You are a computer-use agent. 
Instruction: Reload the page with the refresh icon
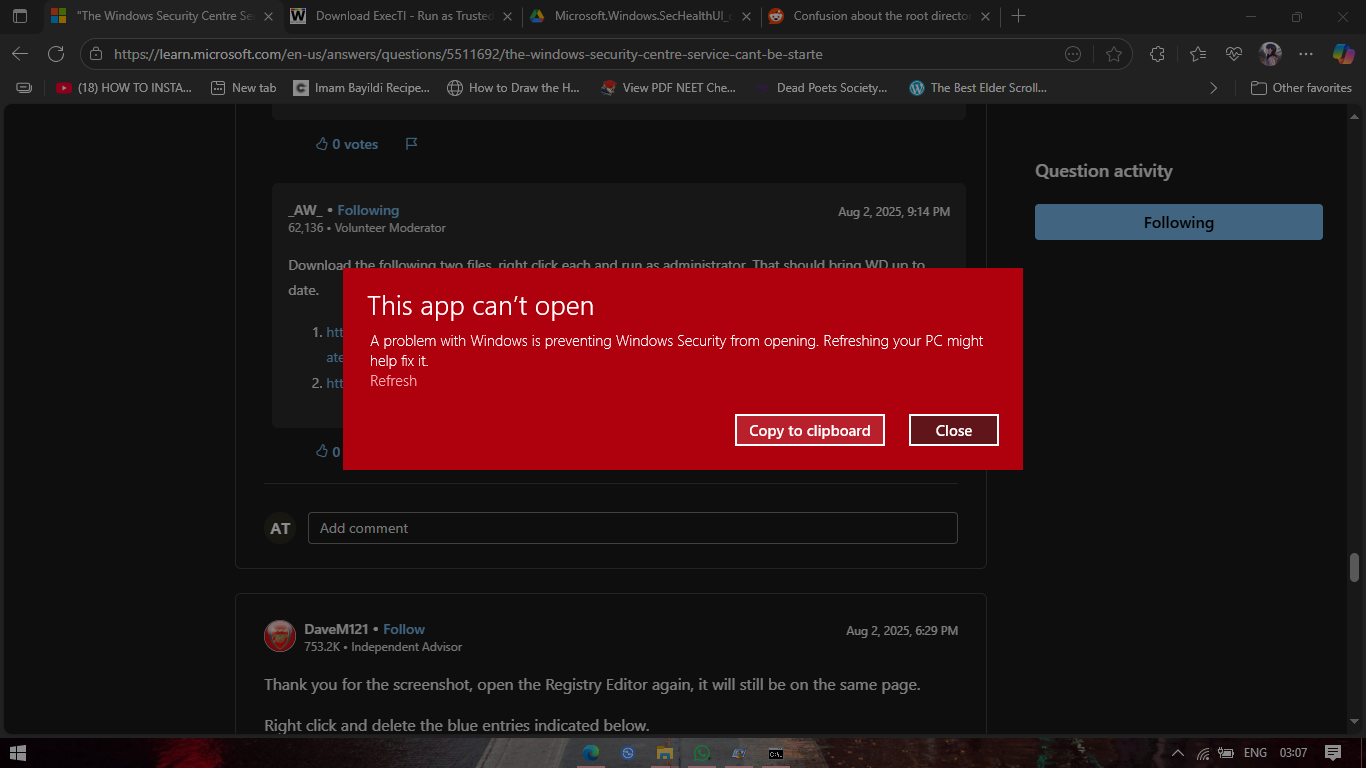pos(56,54)
